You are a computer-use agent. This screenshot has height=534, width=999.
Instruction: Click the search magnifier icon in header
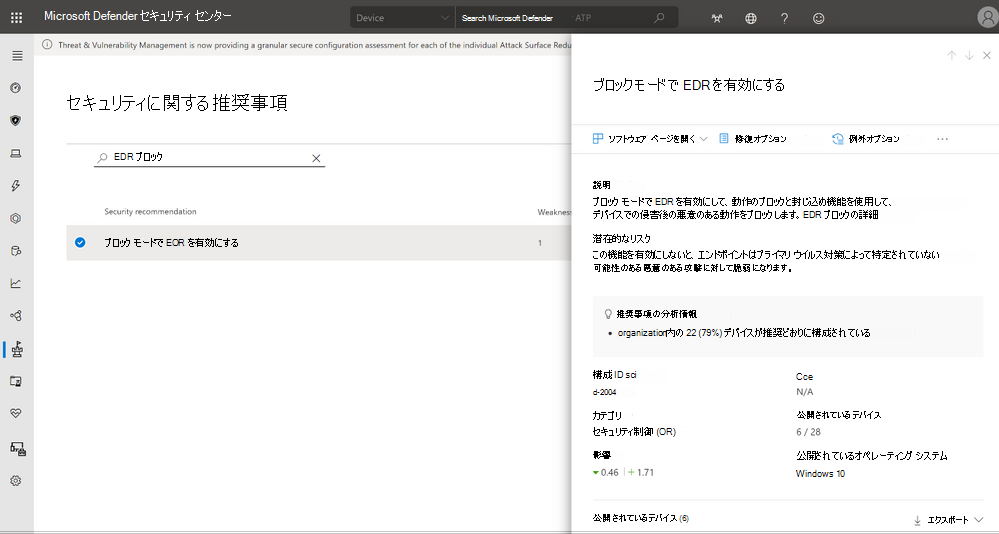coord(659,18)
